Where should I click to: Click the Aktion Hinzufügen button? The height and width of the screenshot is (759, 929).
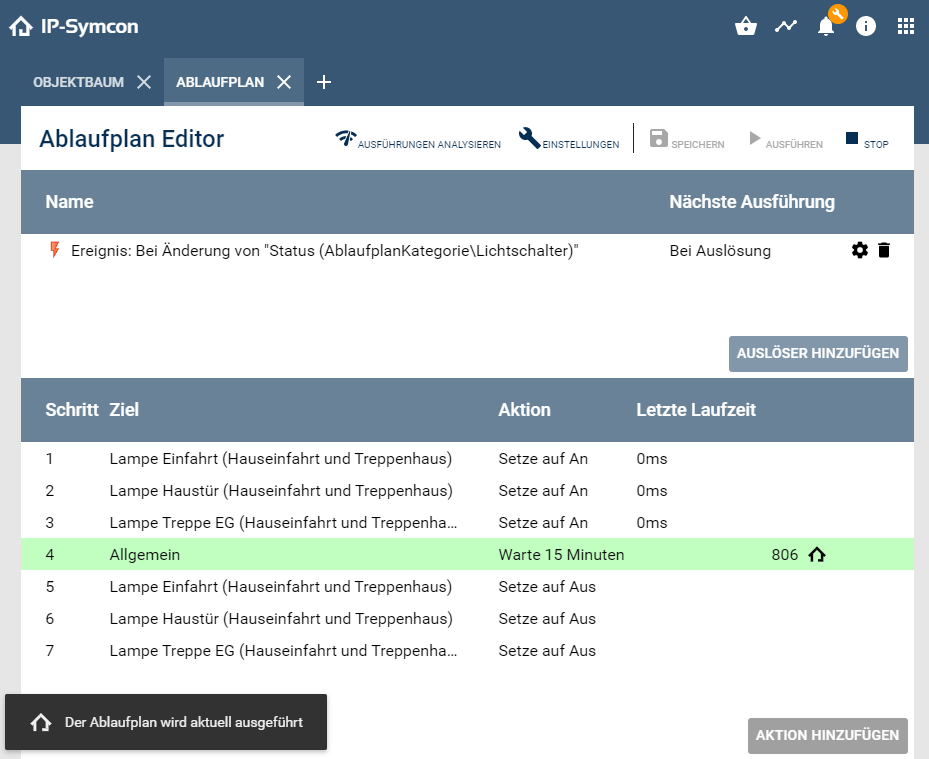[827, 736]
